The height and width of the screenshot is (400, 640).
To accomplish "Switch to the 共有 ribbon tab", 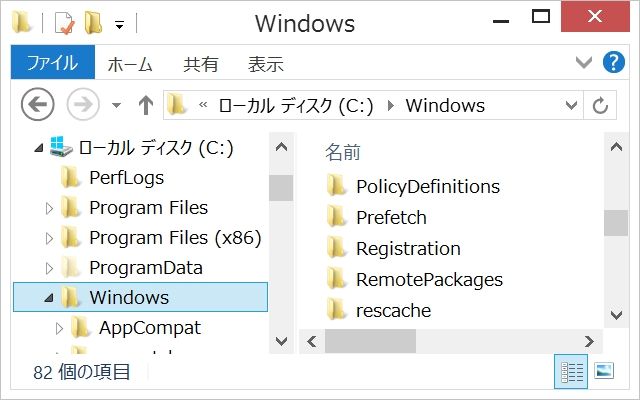I will click(x=200, y=64).
